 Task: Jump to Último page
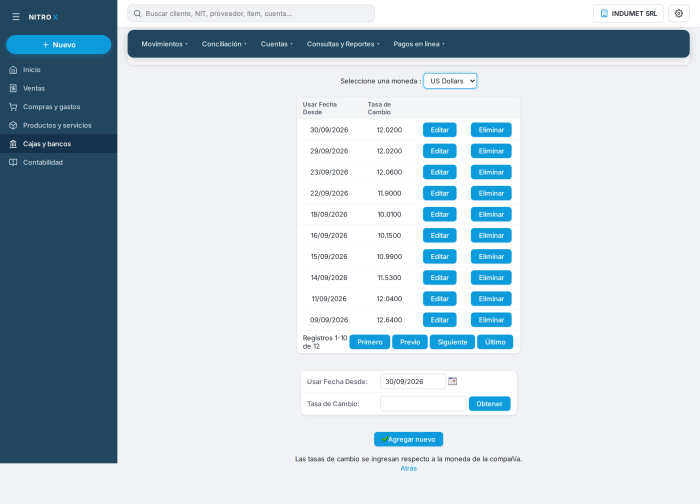tap(495, 342)
